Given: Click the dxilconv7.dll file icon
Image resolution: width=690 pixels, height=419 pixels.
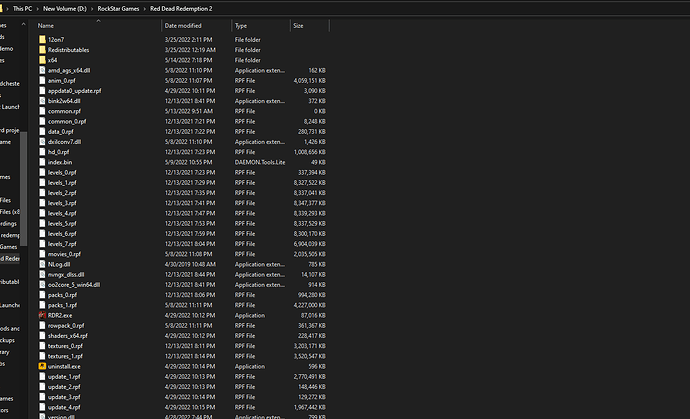Looking at the screenshot, I should tap(42, 142).
